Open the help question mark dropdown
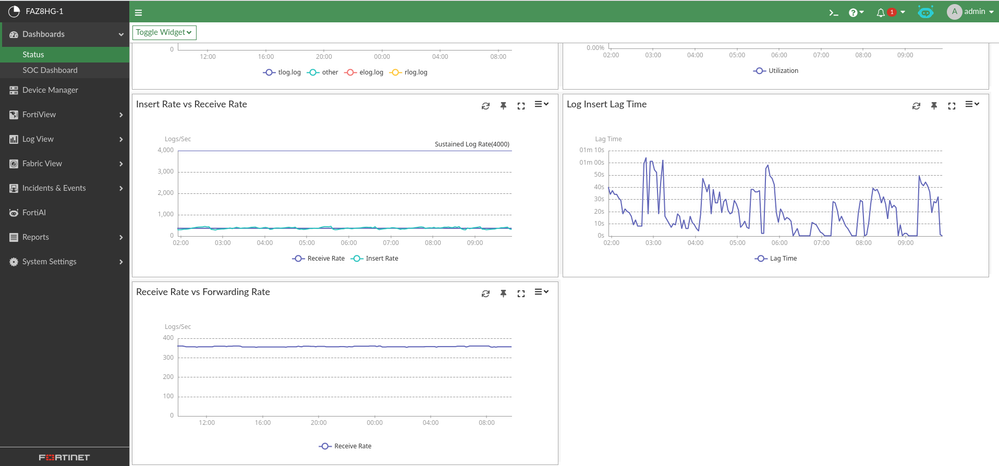 (x=856, y=12)
